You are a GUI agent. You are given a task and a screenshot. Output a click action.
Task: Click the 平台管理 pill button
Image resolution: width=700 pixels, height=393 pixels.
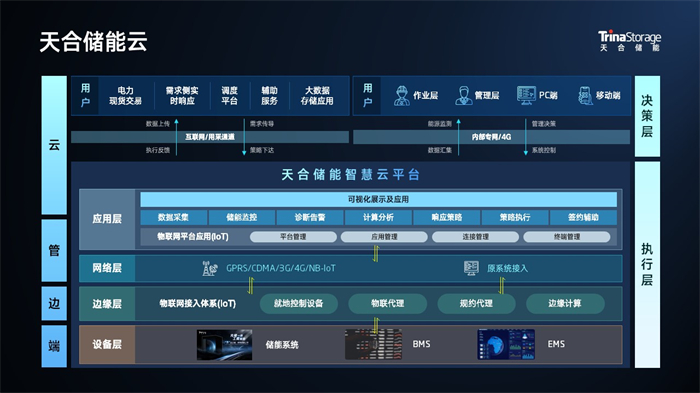coord(293,237)
